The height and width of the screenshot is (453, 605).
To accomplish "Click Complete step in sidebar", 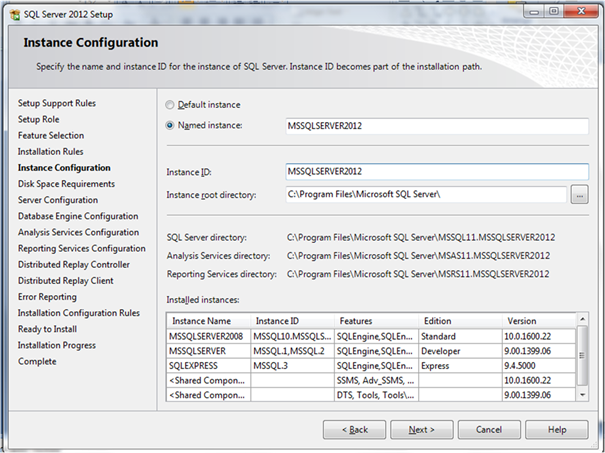I will [x=37, y=362].
